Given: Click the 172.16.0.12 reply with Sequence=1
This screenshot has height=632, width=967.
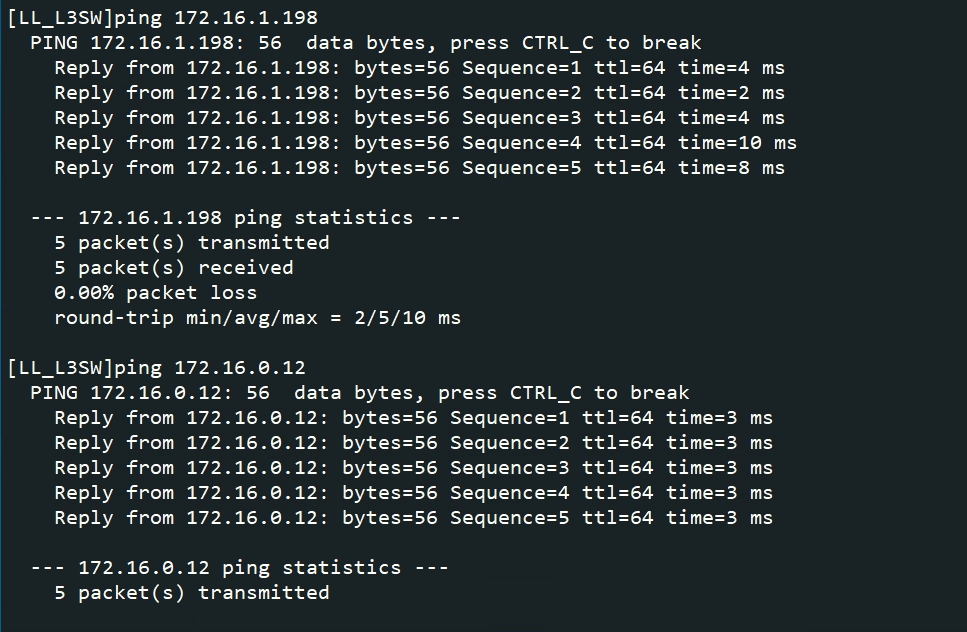Looking at the screenshot, I should tap(413, 418).
